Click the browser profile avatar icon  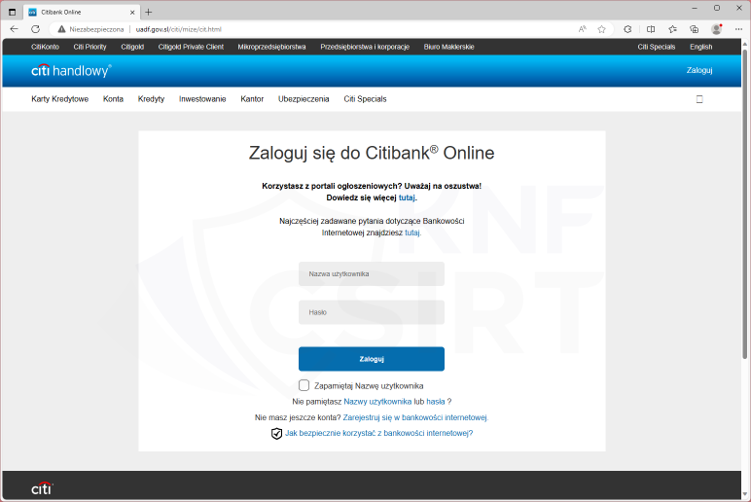pos(716,29)
